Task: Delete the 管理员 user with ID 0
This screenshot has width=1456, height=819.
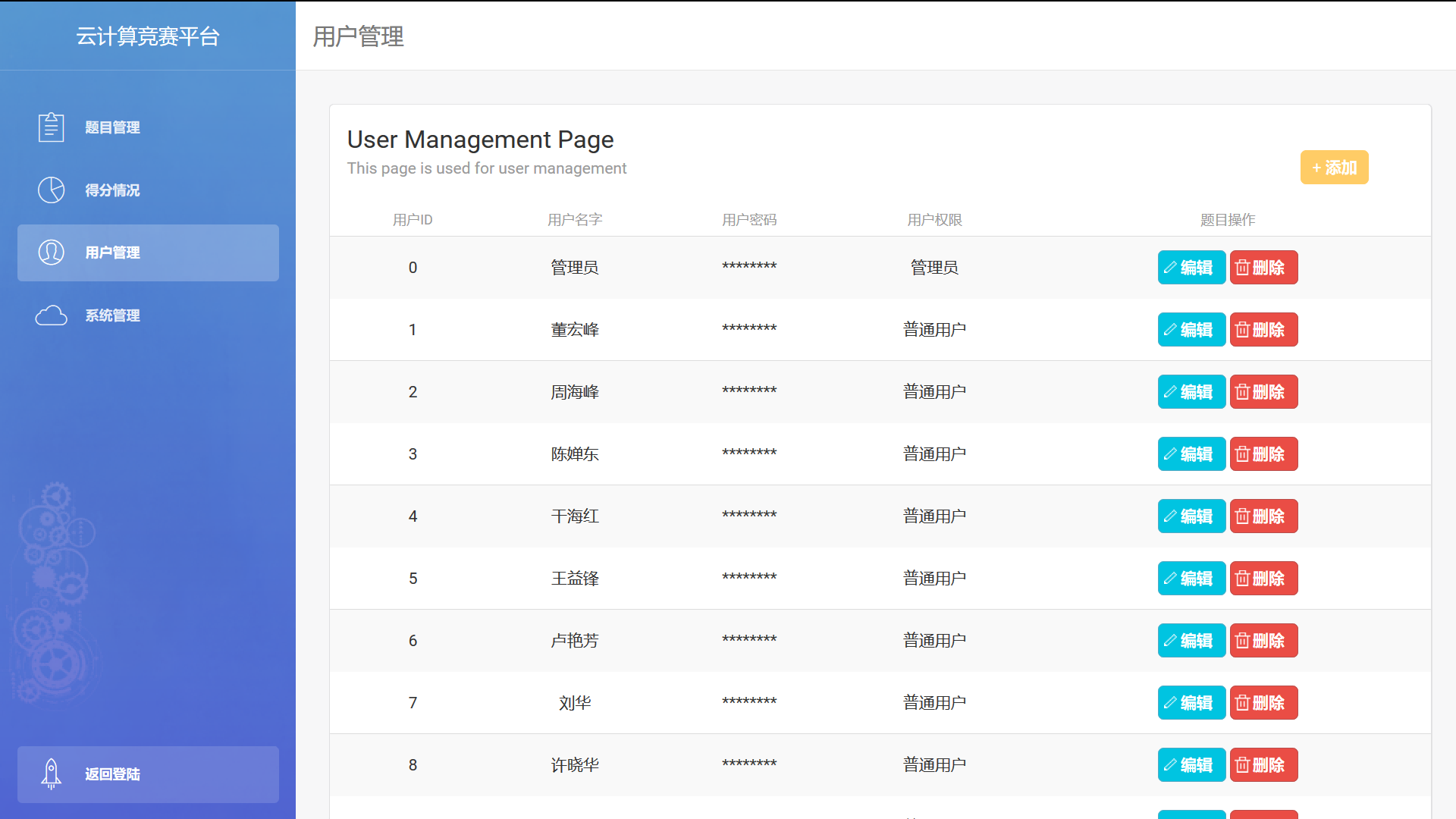Action: tap(1263, 268)
